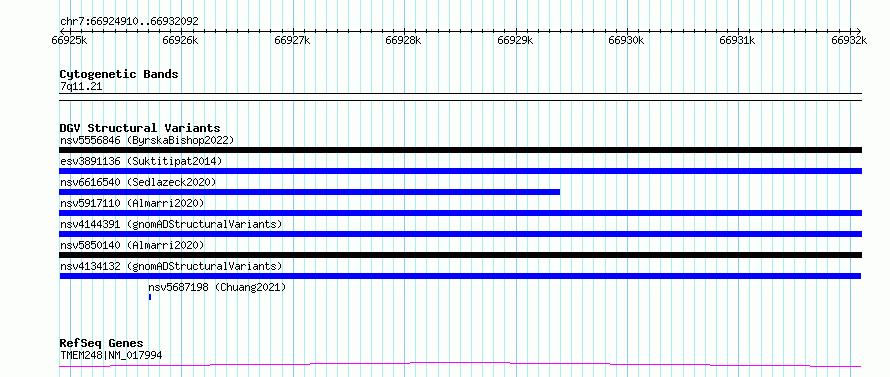The height and width of the screenshot is (377, 890).
Task: Open the TMEM248|NM_017994 gene label
Action: pyautogui.click(x=111, y=355)
